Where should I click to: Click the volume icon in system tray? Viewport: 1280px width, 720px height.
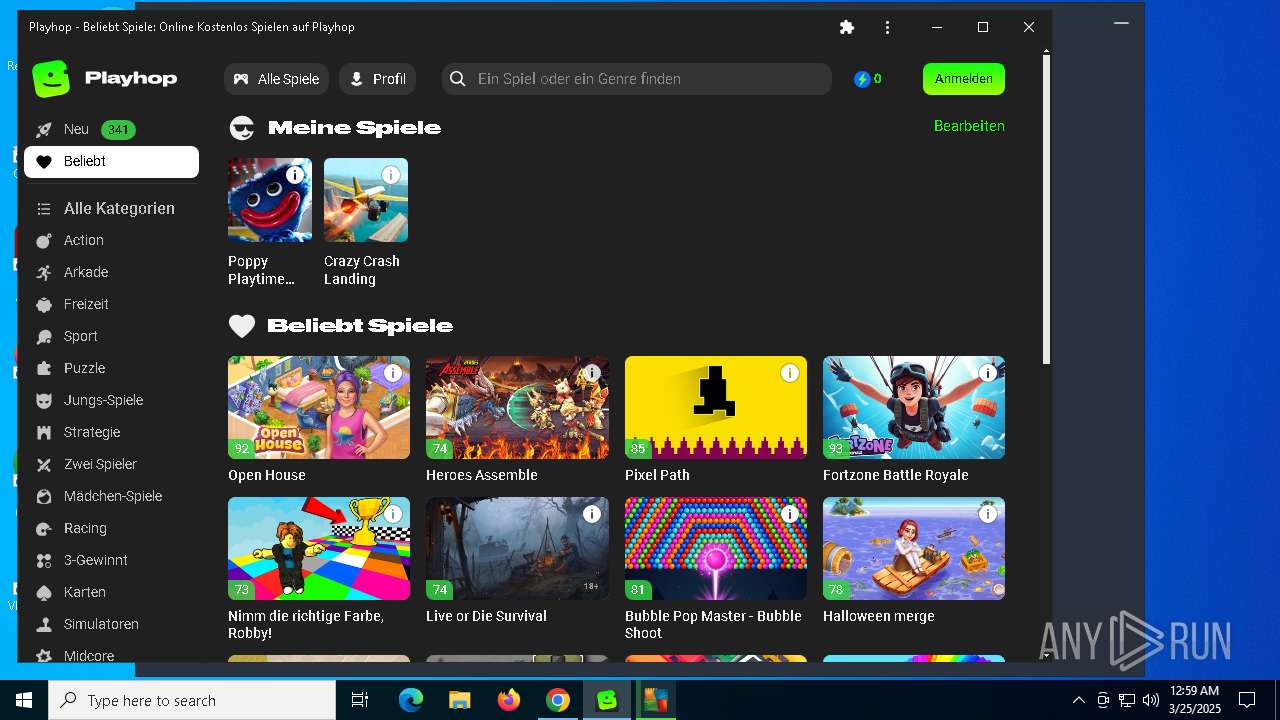click(1150, 700)
